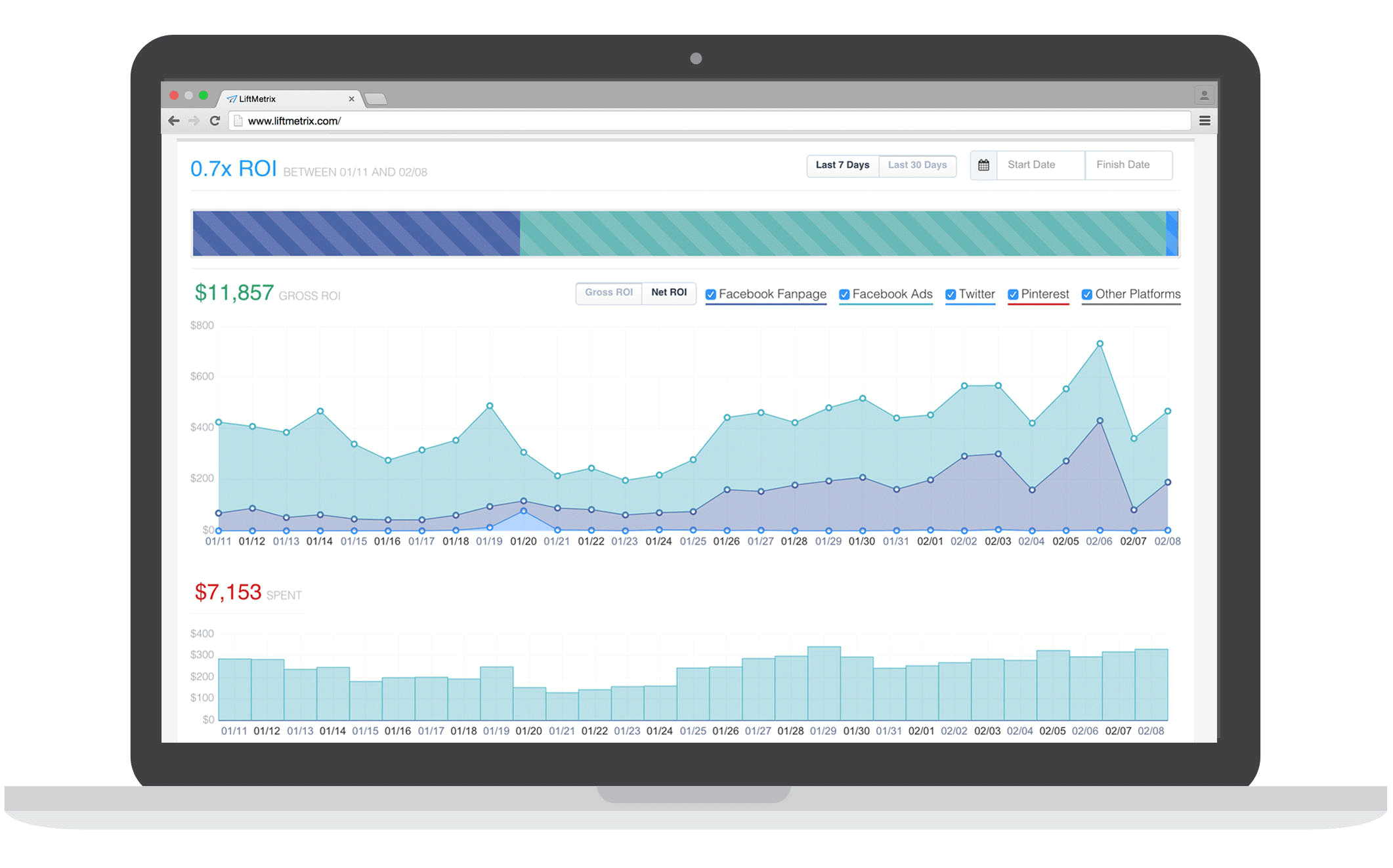Image resolution: width=1393 pixels, height=868 pixels.
Task: Uncheck the Facebook Fanpage checkbox
Action: point(710,295)
